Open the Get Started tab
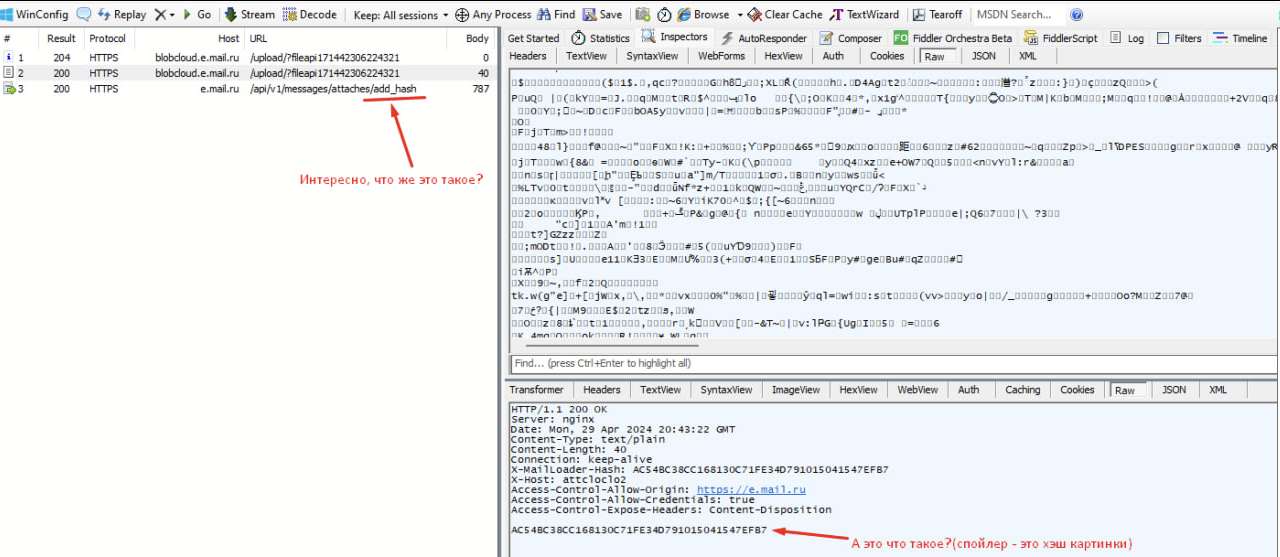1280x557 pixels. pos(533,38)
